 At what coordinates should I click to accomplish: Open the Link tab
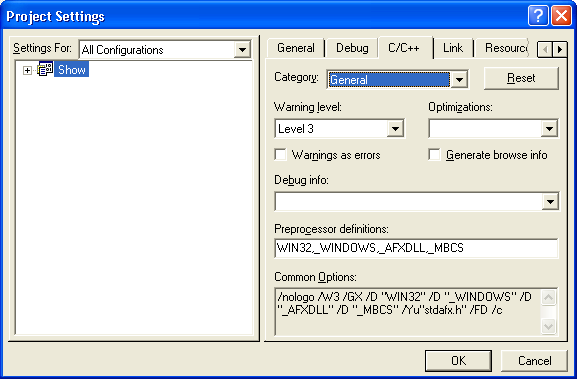(453, 48)
